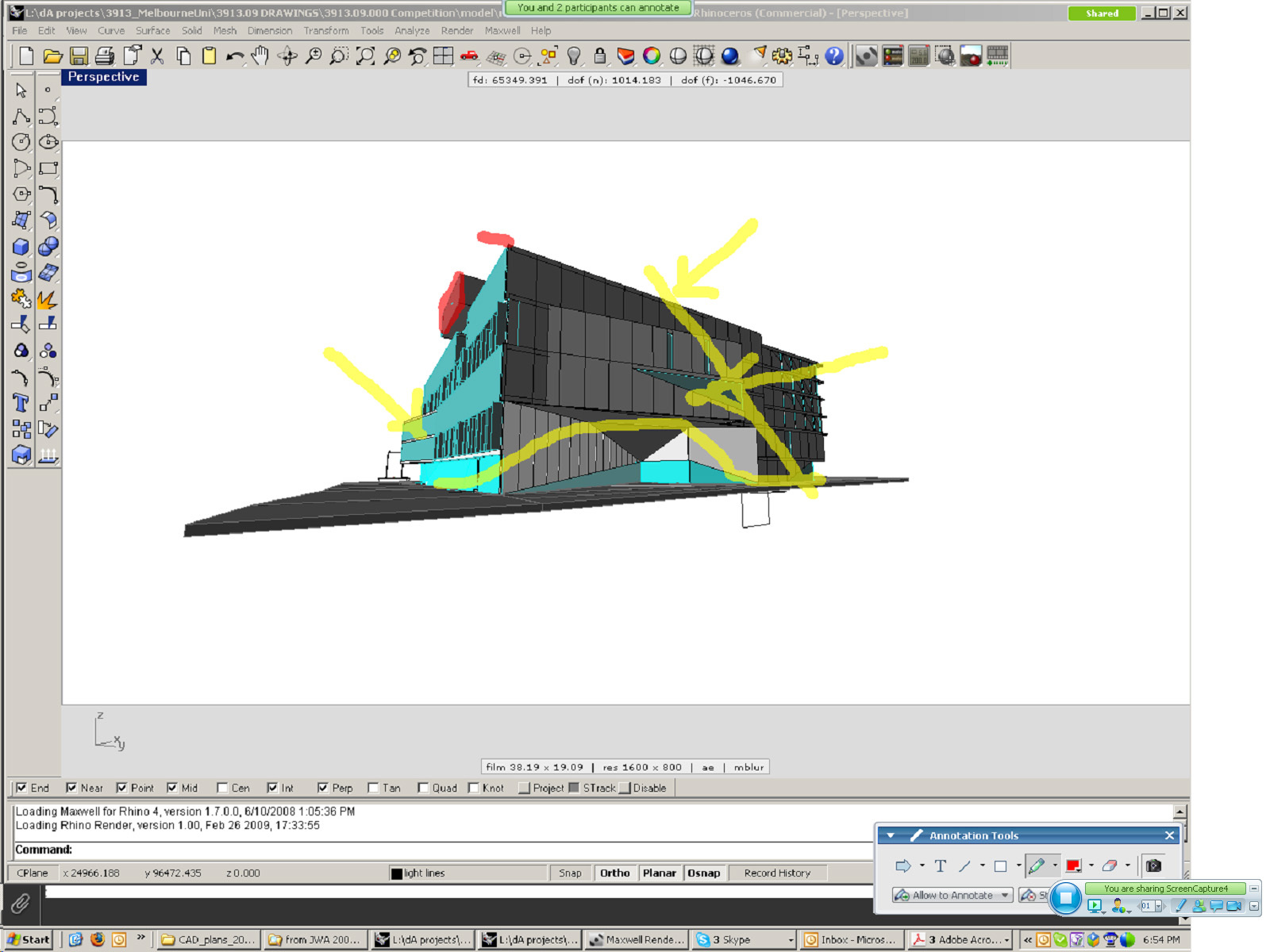Open the Allow to Annotate dropdown
This screenshot has height=952, width=1270.
(x=952, y=895)
